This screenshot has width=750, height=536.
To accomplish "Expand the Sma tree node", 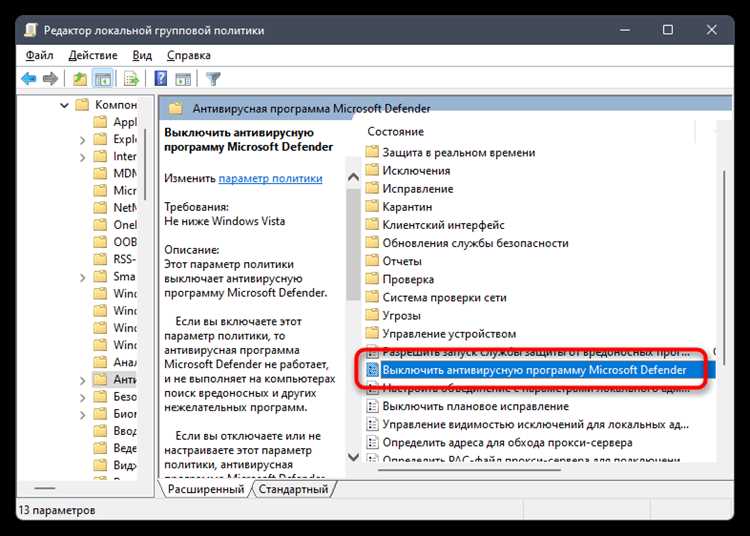I will (x=82, y=277).
